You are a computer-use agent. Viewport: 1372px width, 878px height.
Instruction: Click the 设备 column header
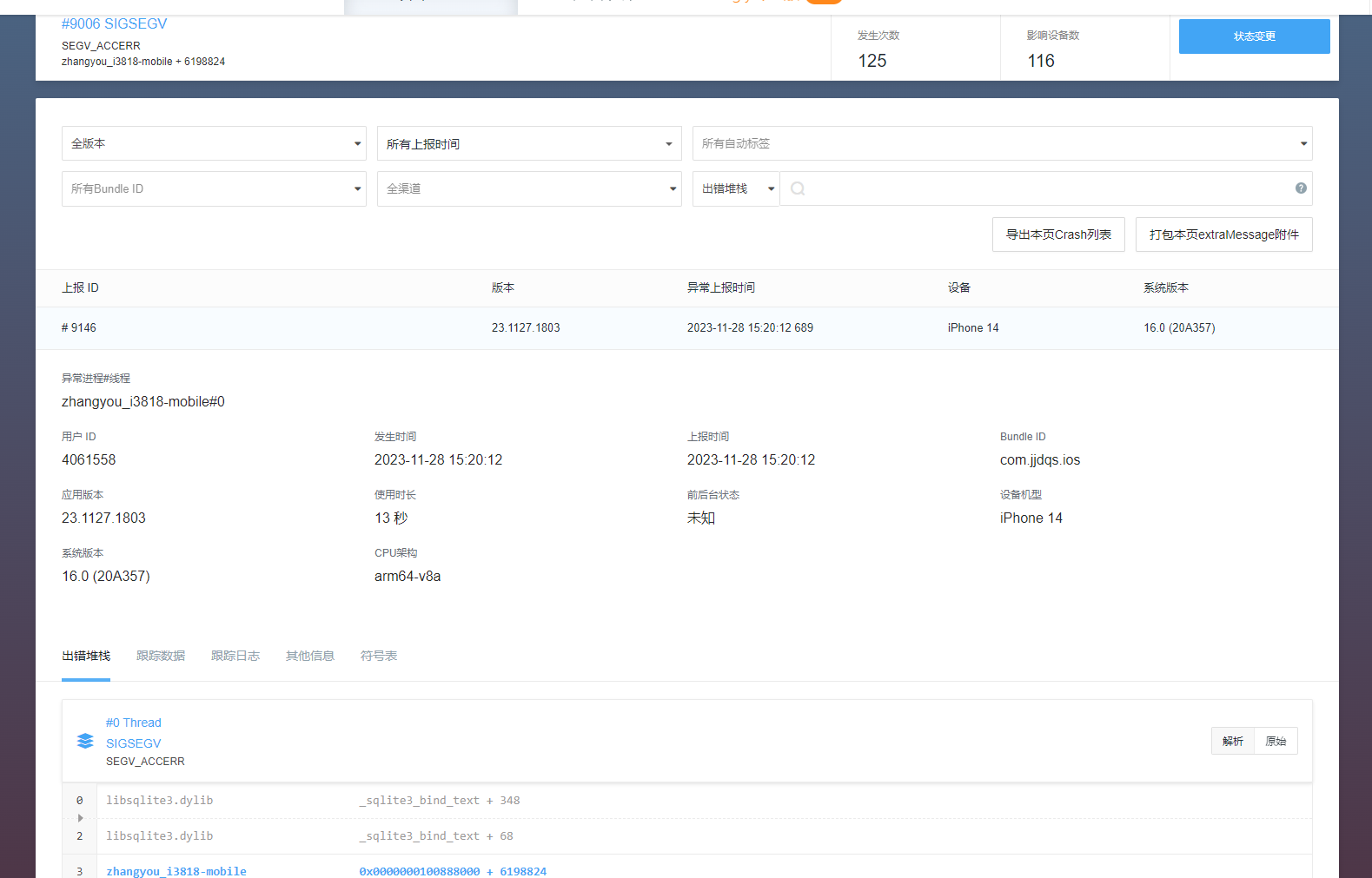click(x=959, y=287)
